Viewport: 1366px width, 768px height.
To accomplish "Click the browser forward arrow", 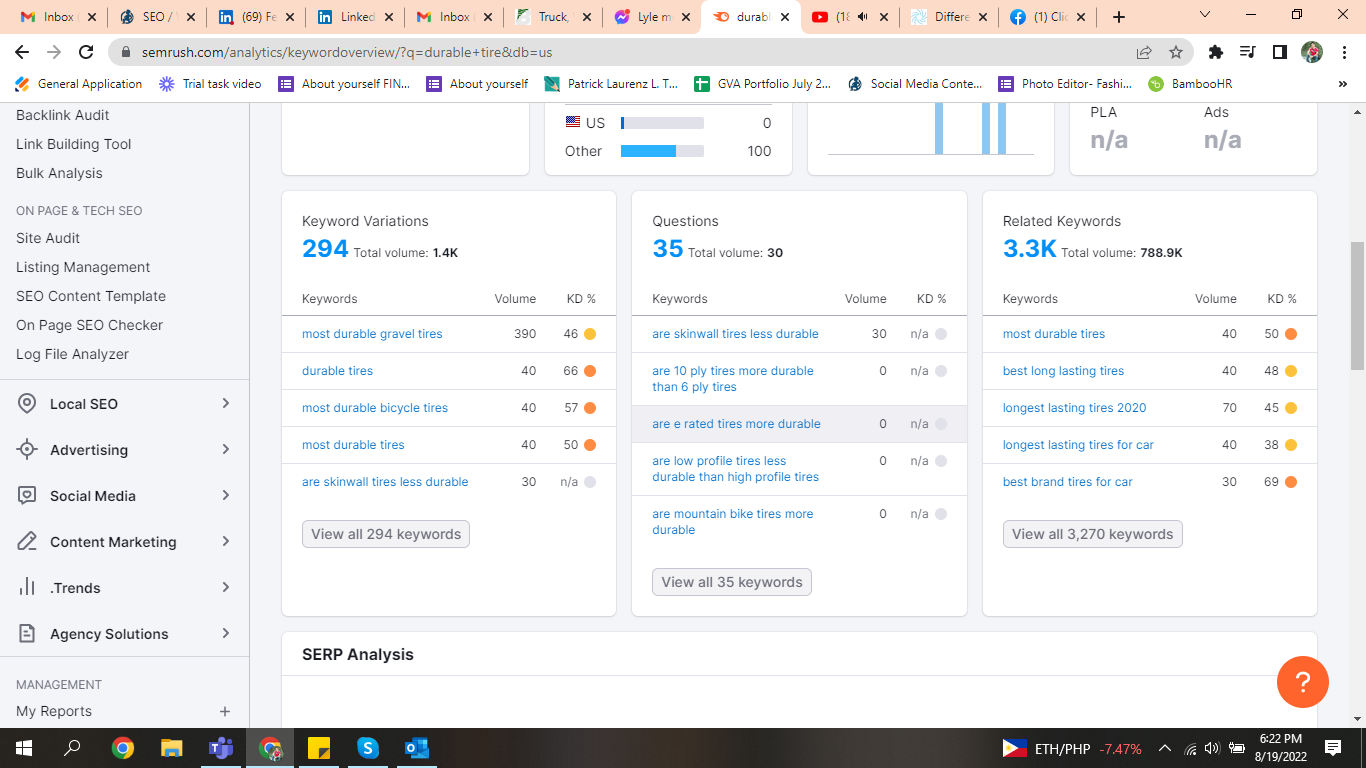I will [x=54, y=52].
